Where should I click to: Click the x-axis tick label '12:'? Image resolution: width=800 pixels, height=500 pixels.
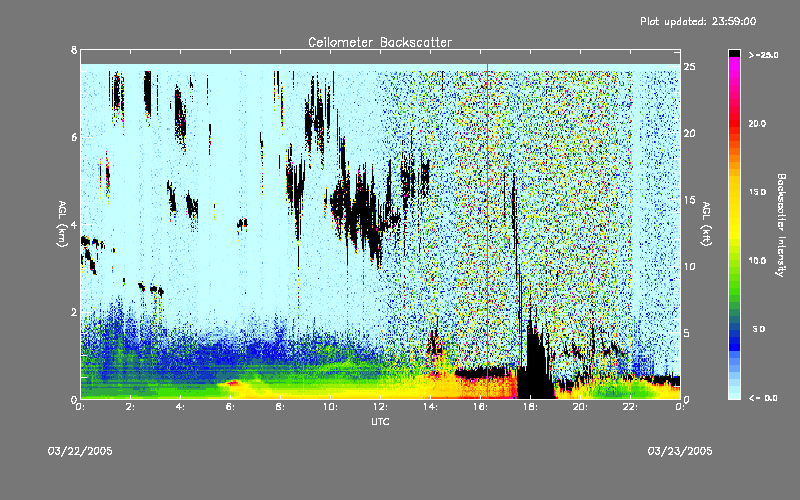click(380, 407)
